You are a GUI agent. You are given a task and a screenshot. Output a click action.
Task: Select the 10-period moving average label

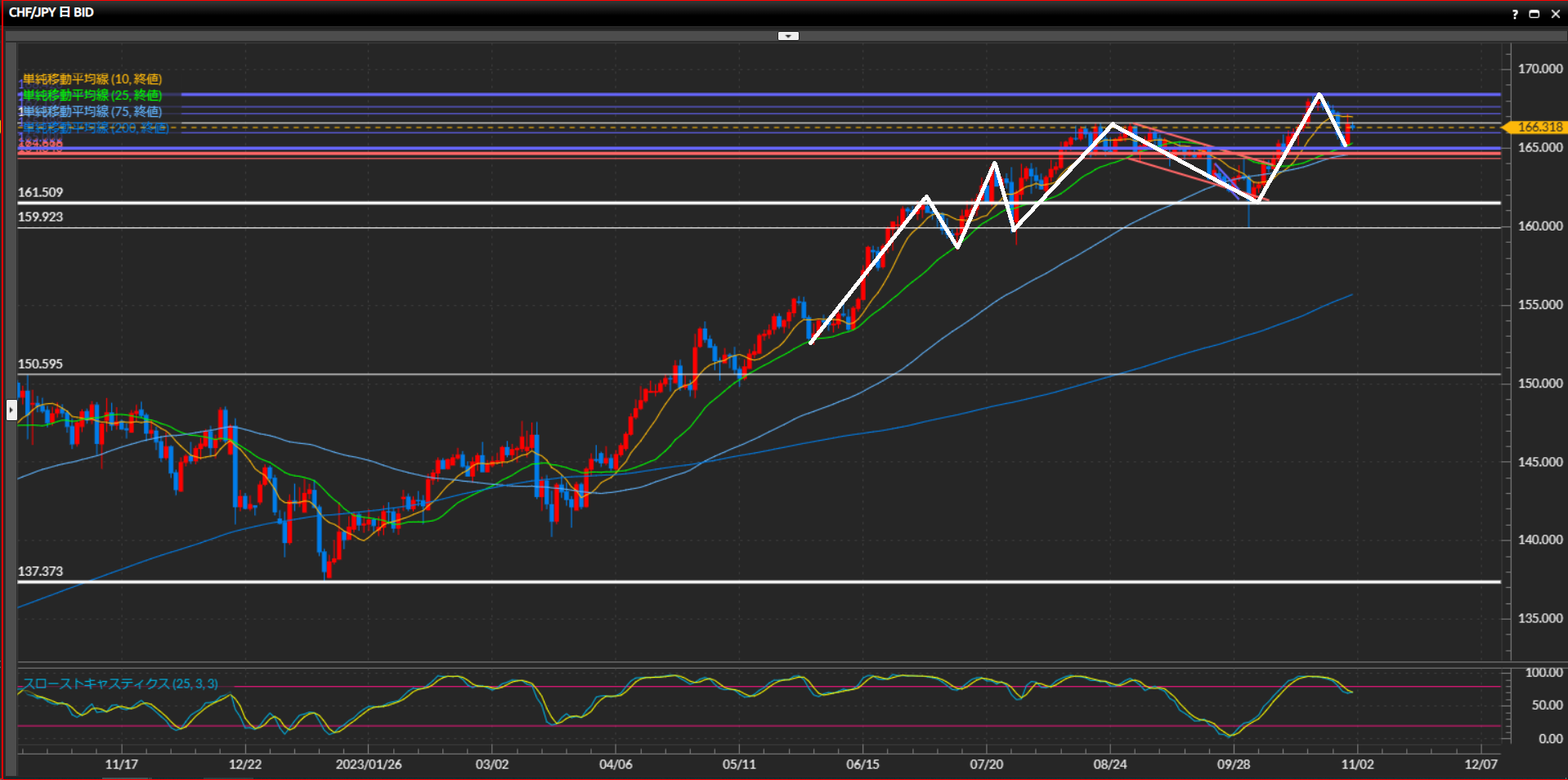click(92, 79)
